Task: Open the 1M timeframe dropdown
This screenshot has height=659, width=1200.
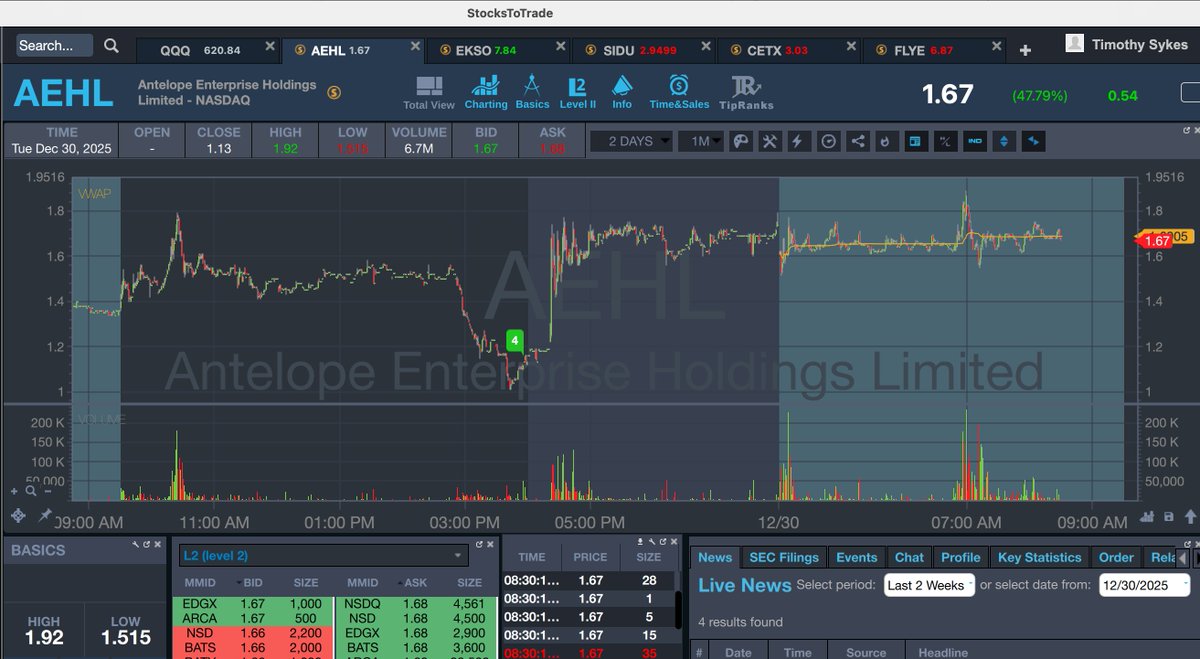Action: point(701,141)
